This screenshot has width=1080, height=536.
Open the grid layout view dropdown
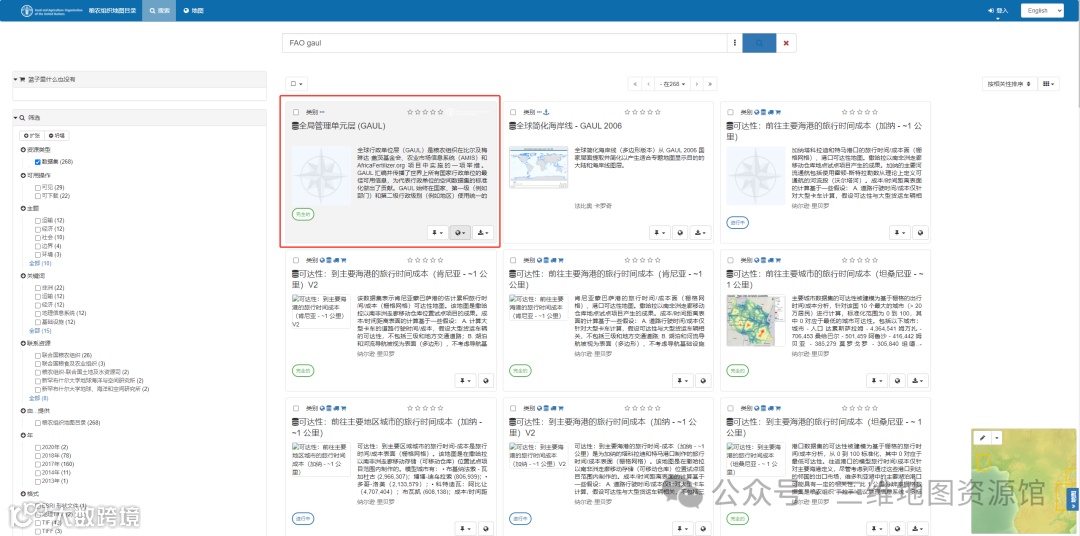pyautogui.click(x=1049, y=83)
